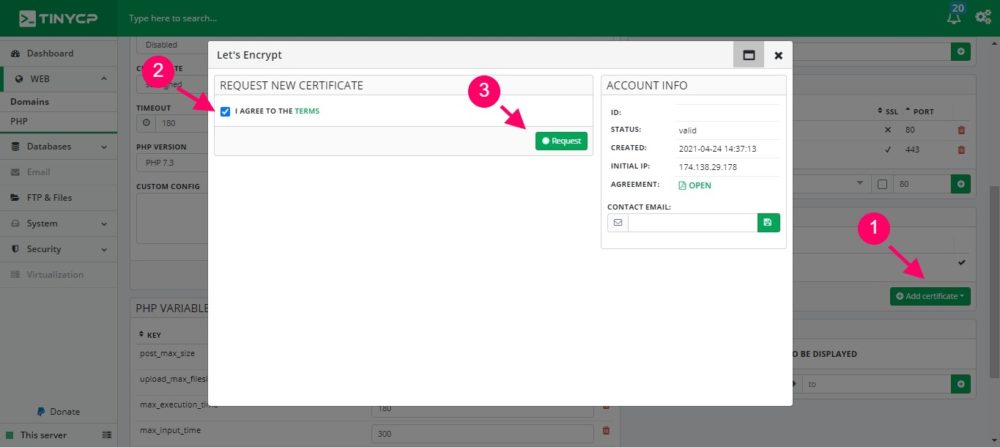The image size is (1000, 447).
Task: Click This server in the sidebar footer
Action: pos(43,435)
